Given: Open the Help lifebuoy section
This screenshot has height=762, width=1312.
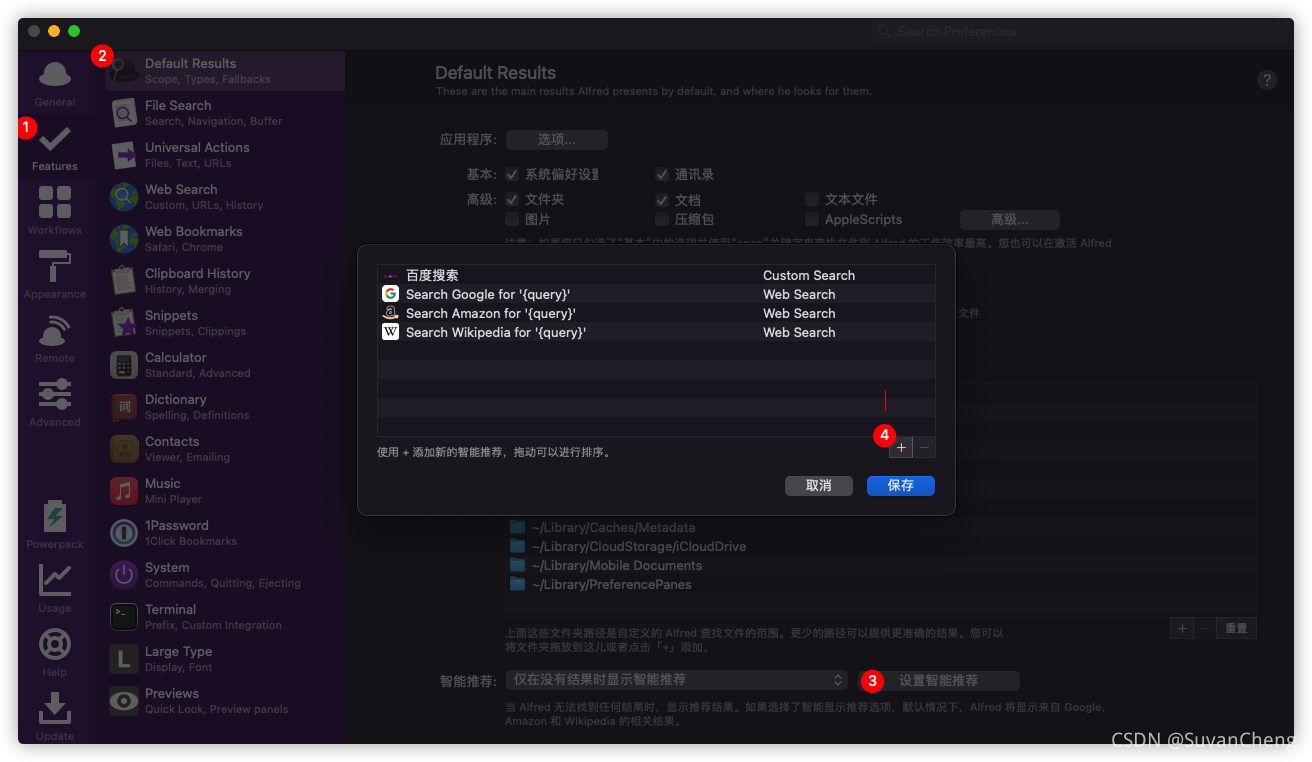Looking at the screenshot, I should click(55, 652).
